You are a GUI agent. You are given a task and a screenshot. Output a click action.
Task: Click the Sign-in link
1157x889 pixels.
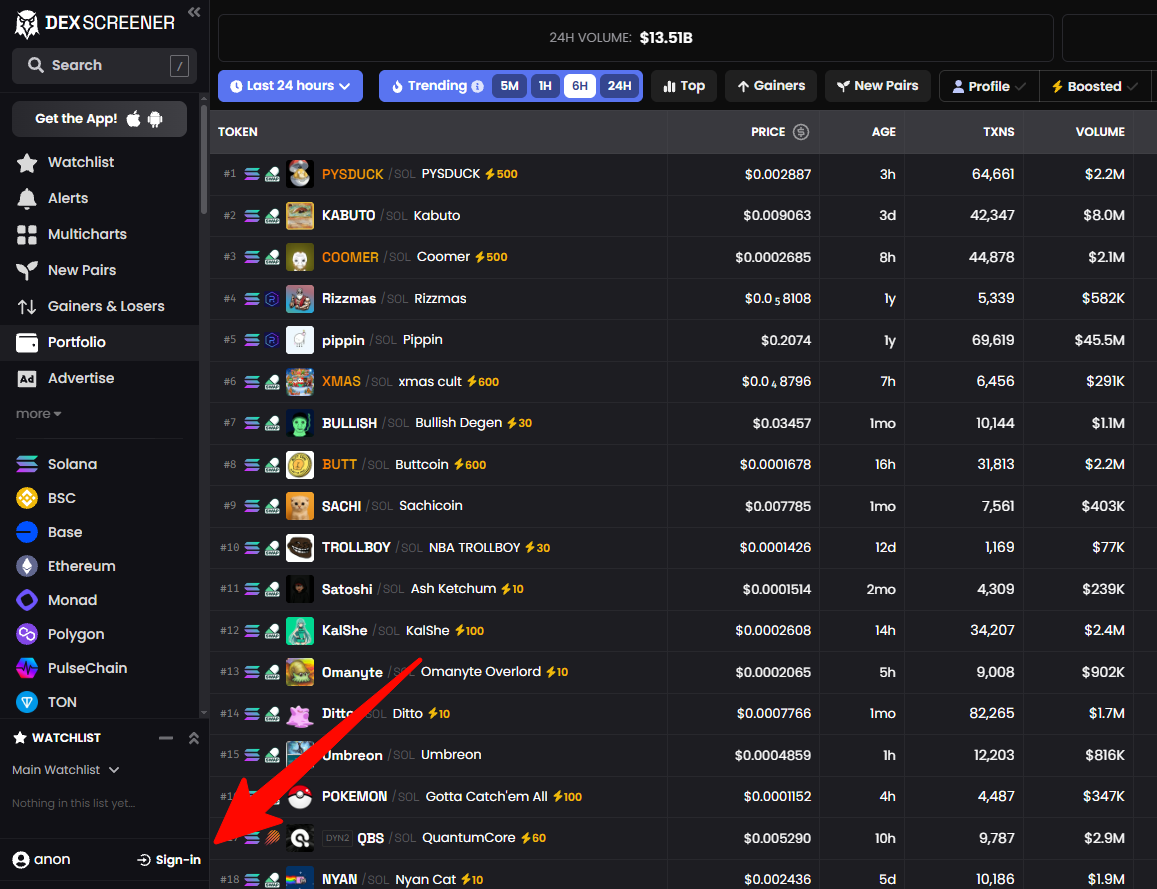point(169,860)
